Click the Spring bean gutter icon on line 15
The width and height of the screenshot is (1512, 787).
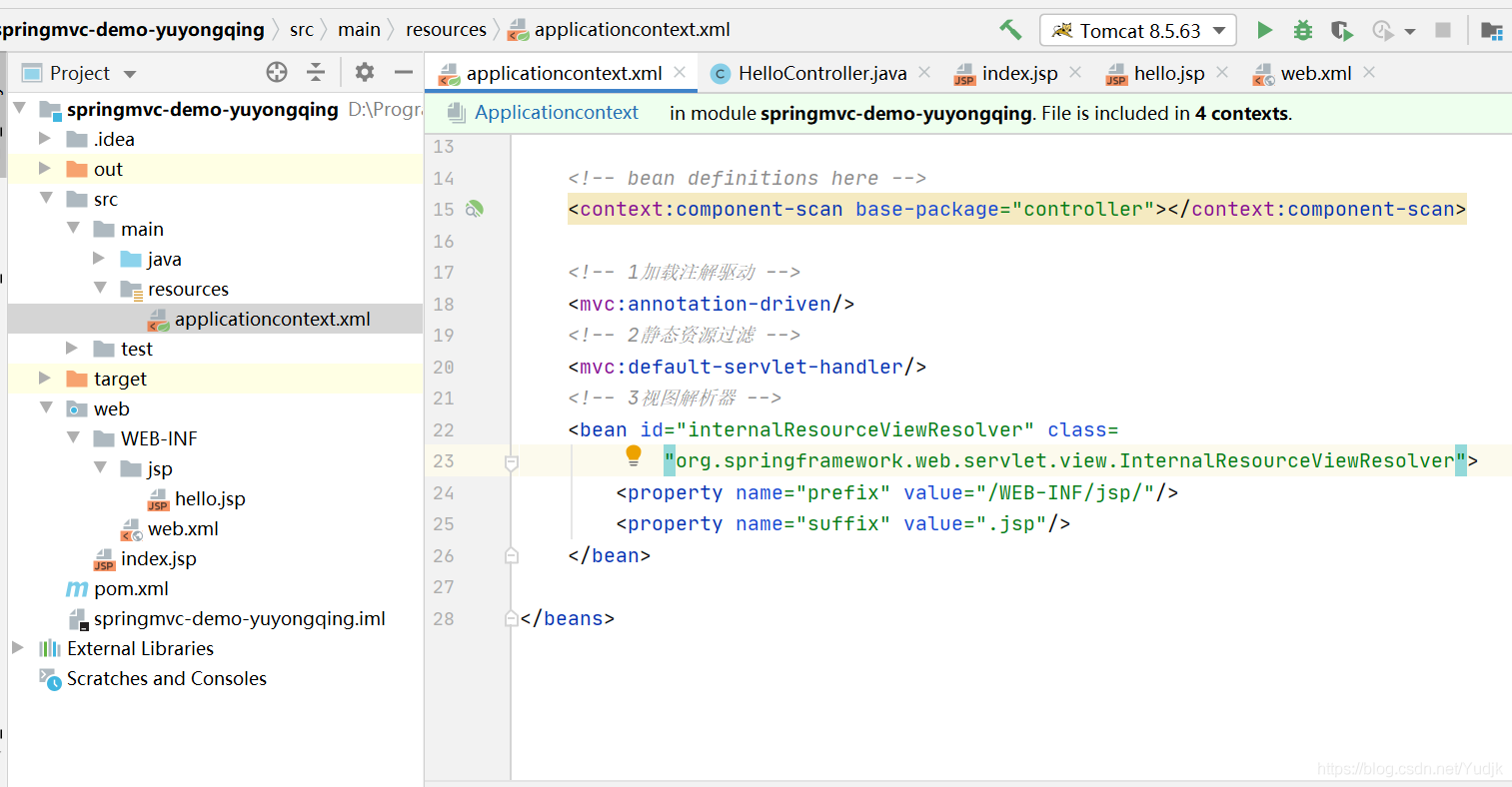coord(475,209)
